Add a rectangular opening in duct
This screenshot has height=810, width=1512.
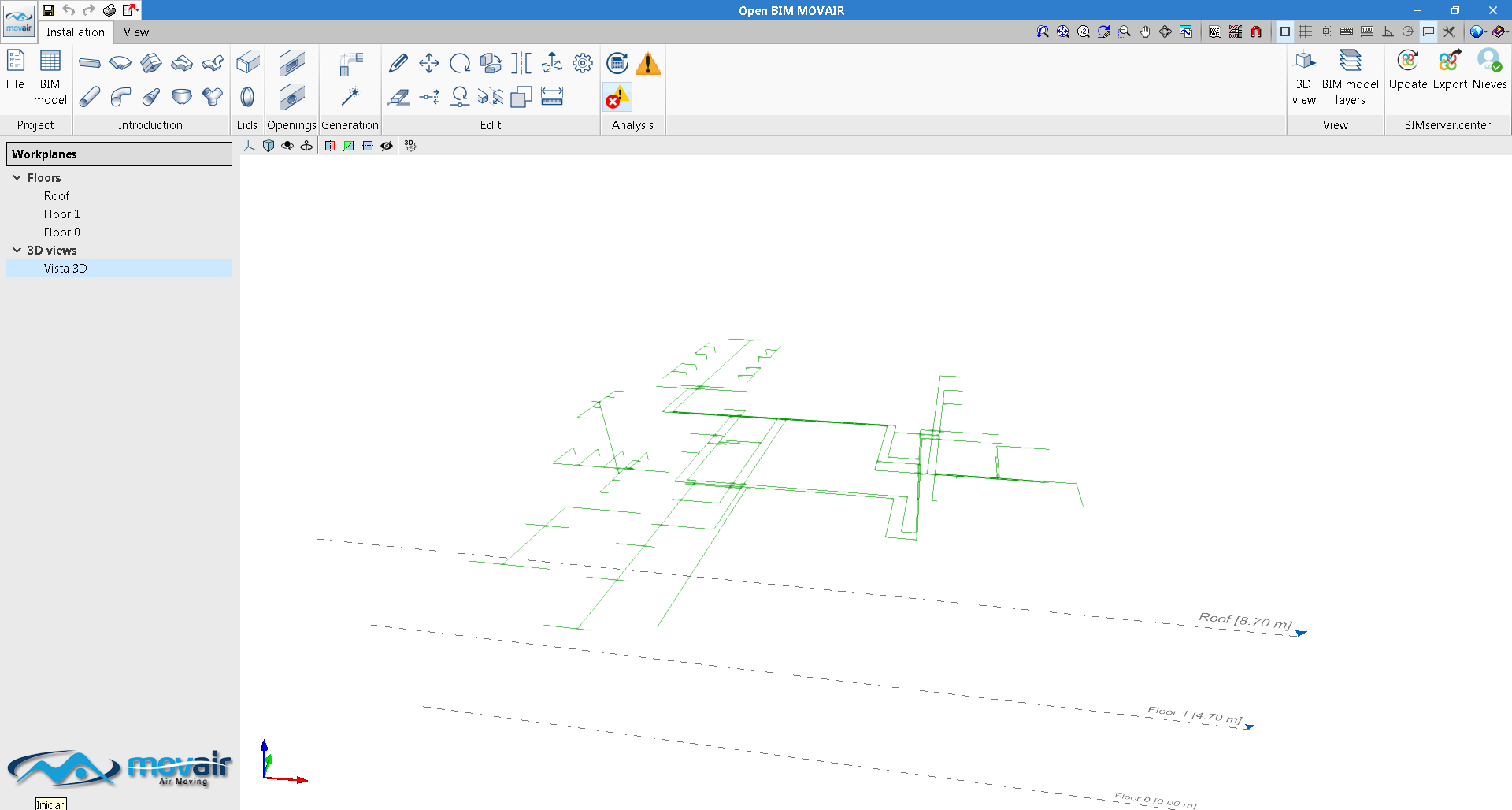click(291, 63)
